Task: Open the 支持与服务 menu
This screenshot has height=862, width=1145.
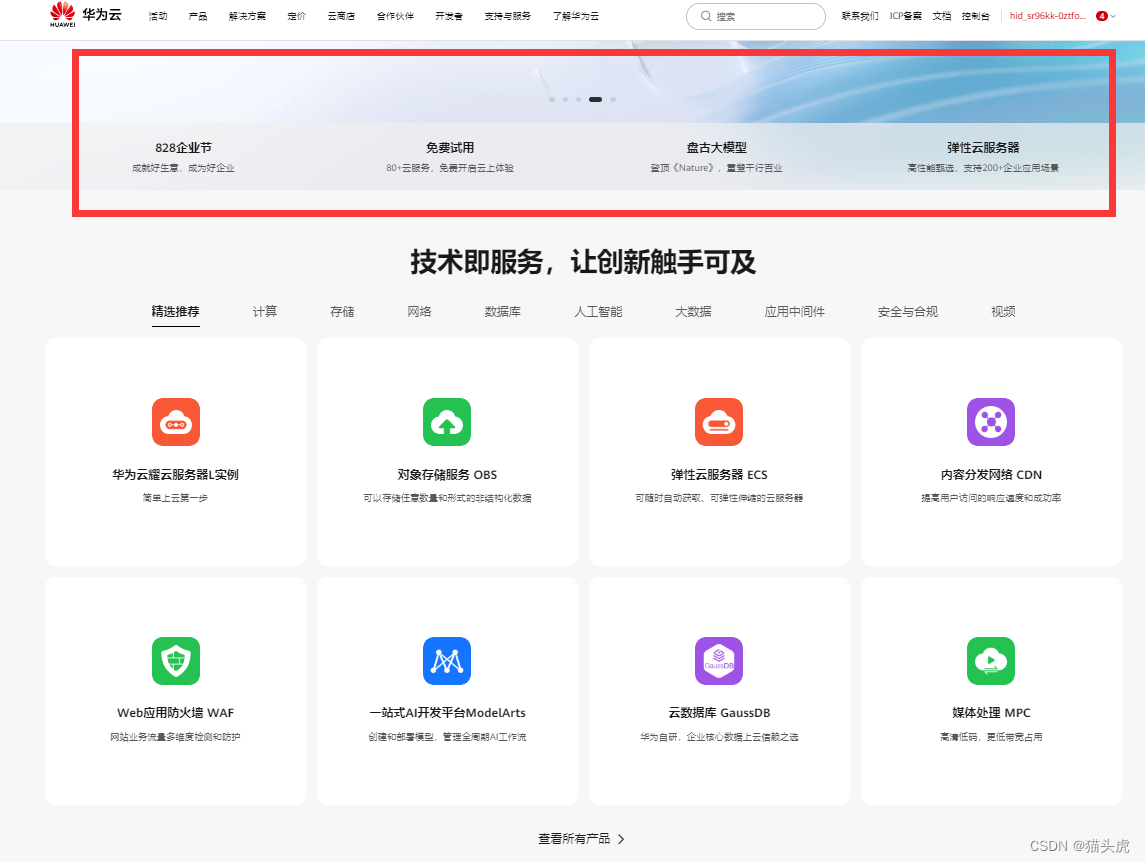Action: 508,16
